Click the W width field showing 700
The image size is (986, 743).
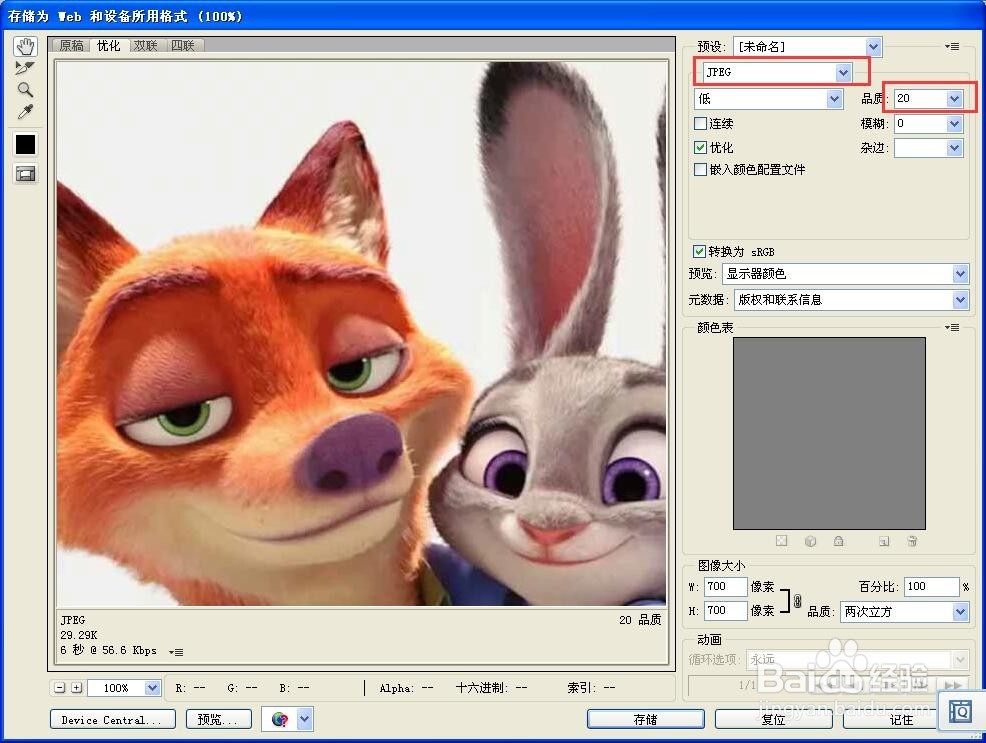point(725,586)
